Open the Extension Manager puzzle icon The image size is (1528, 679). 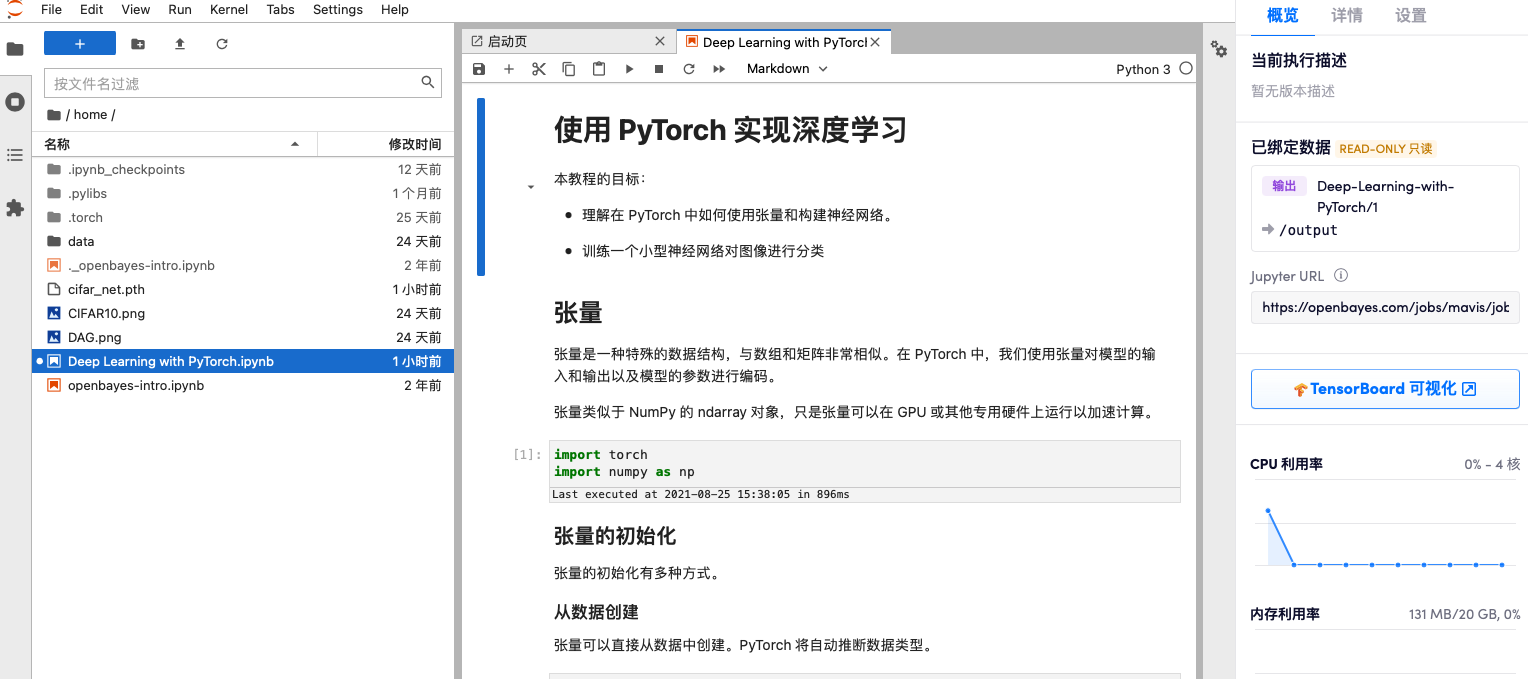[x=15, y=208]
